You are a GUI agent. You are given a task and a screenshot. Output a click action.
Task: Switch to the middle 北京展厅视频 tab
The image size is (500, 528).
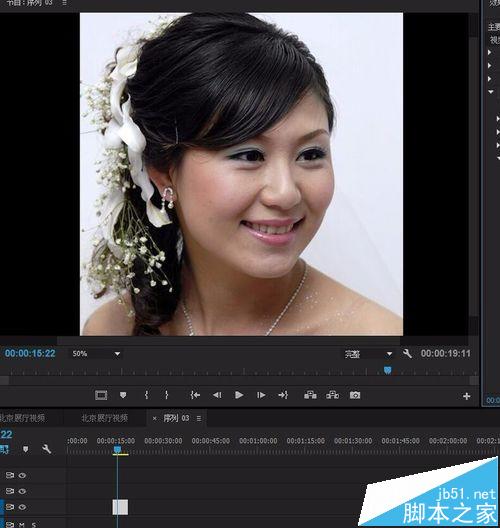(104, 418)
